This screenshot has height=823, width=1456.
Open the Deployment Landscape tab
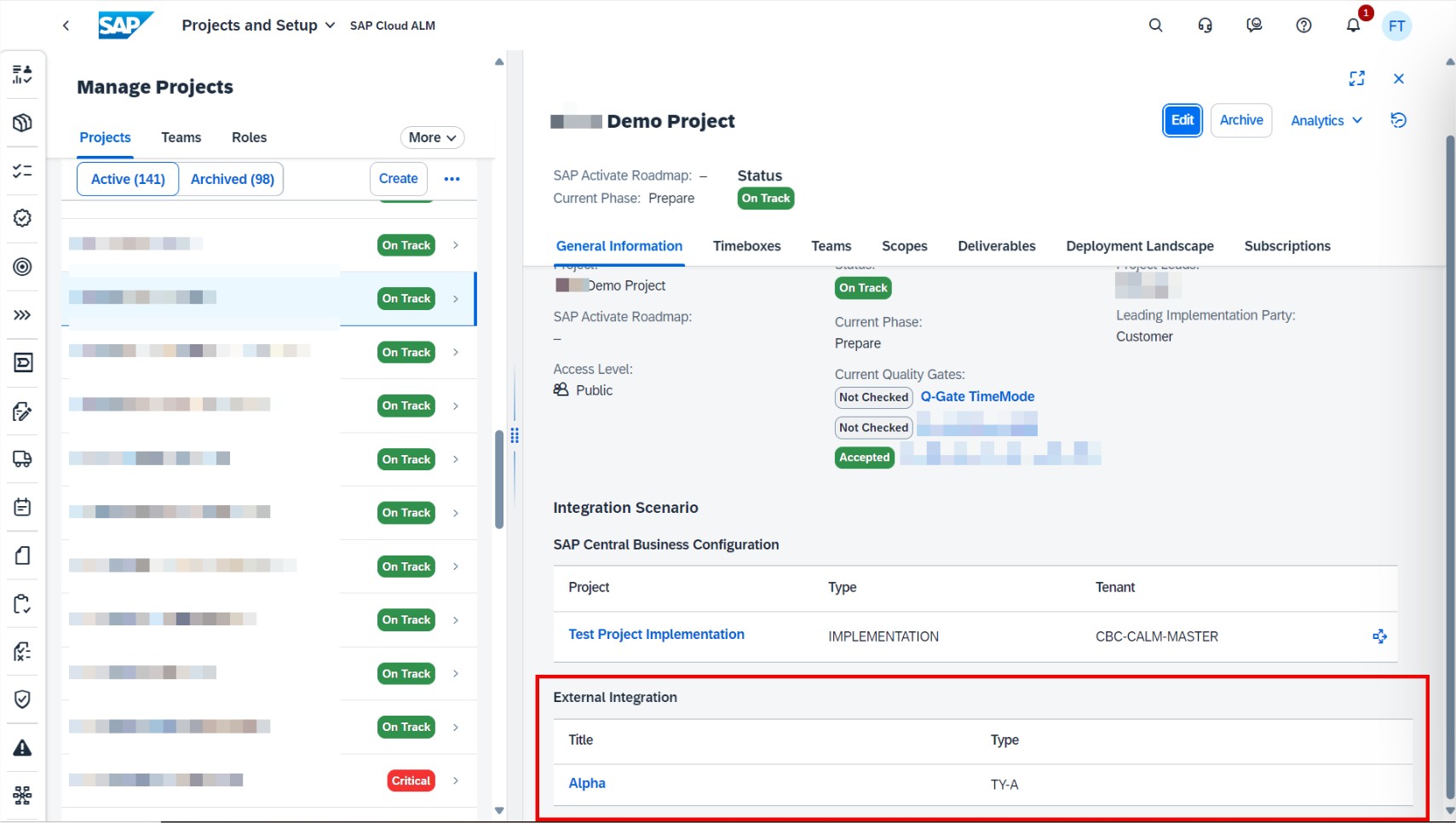[1139, 246]
